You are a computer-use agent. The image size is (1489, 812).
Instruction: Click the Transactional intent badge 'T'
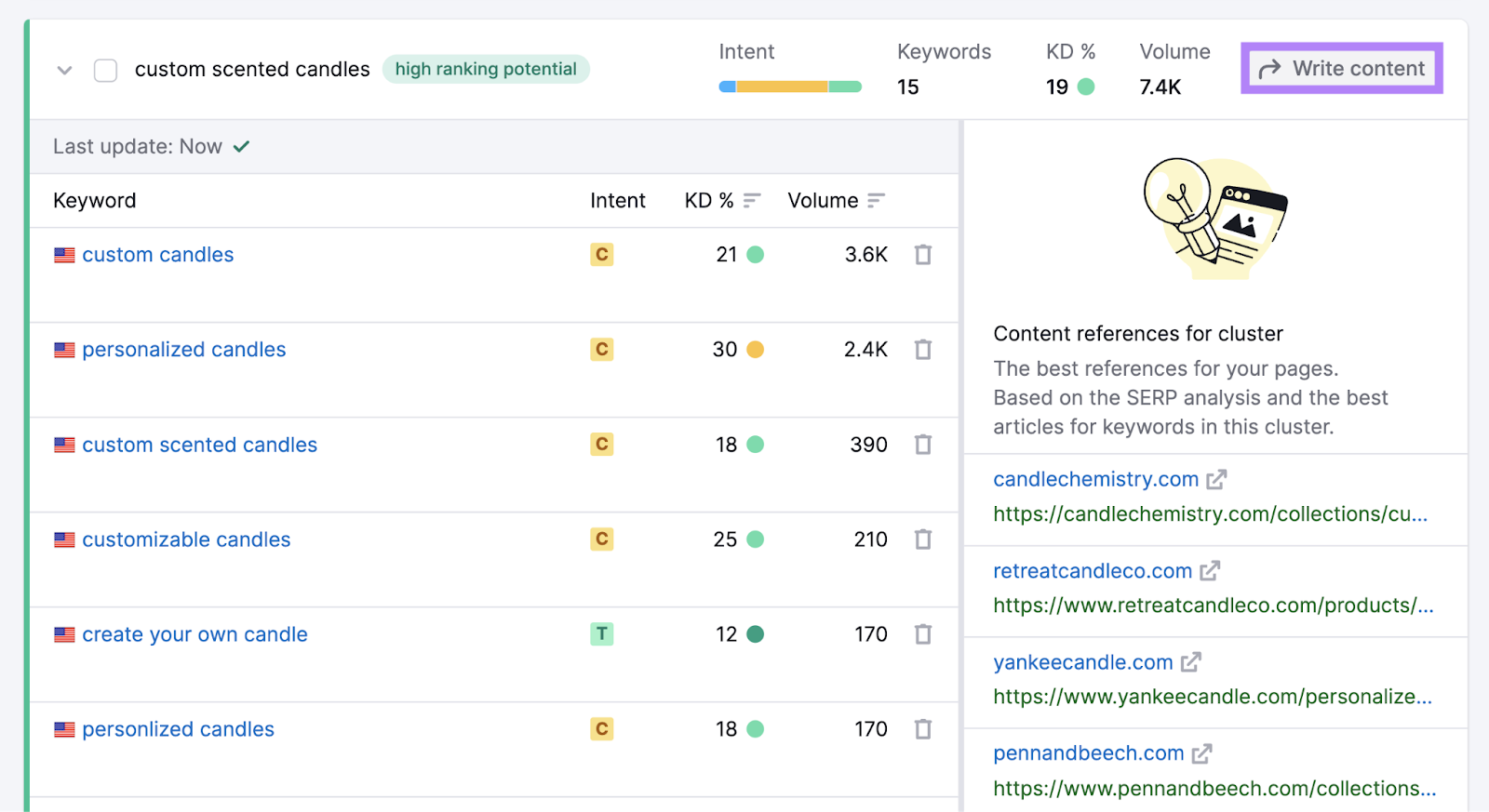[601, 634]
